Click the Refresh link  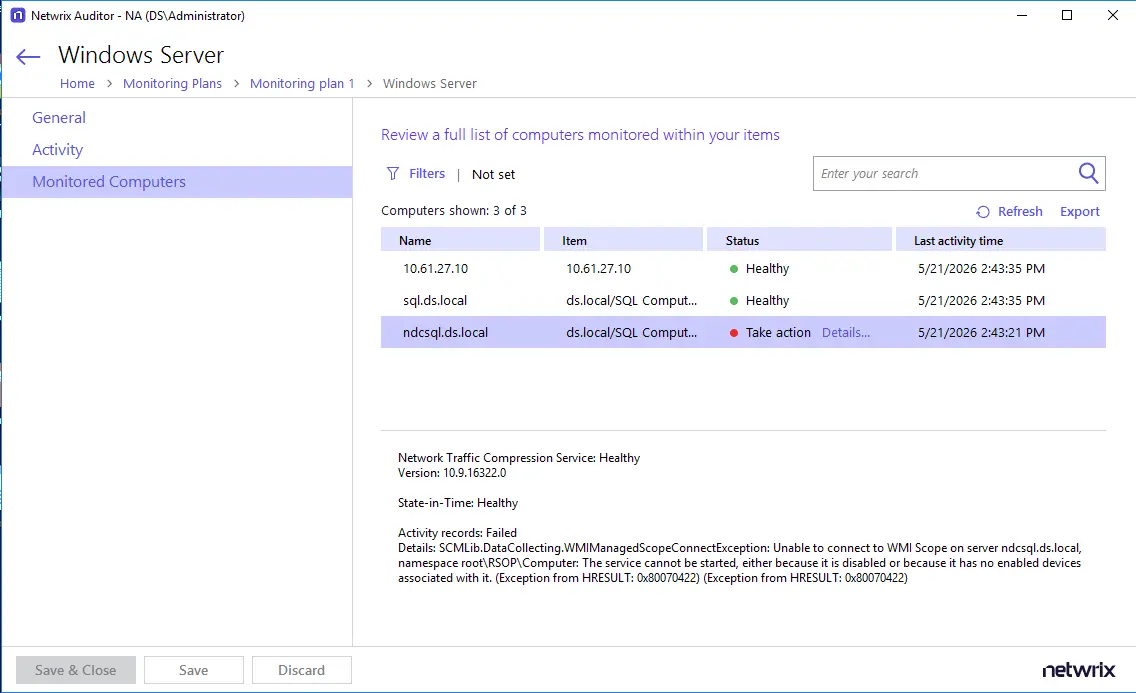tap(1020, 211)
